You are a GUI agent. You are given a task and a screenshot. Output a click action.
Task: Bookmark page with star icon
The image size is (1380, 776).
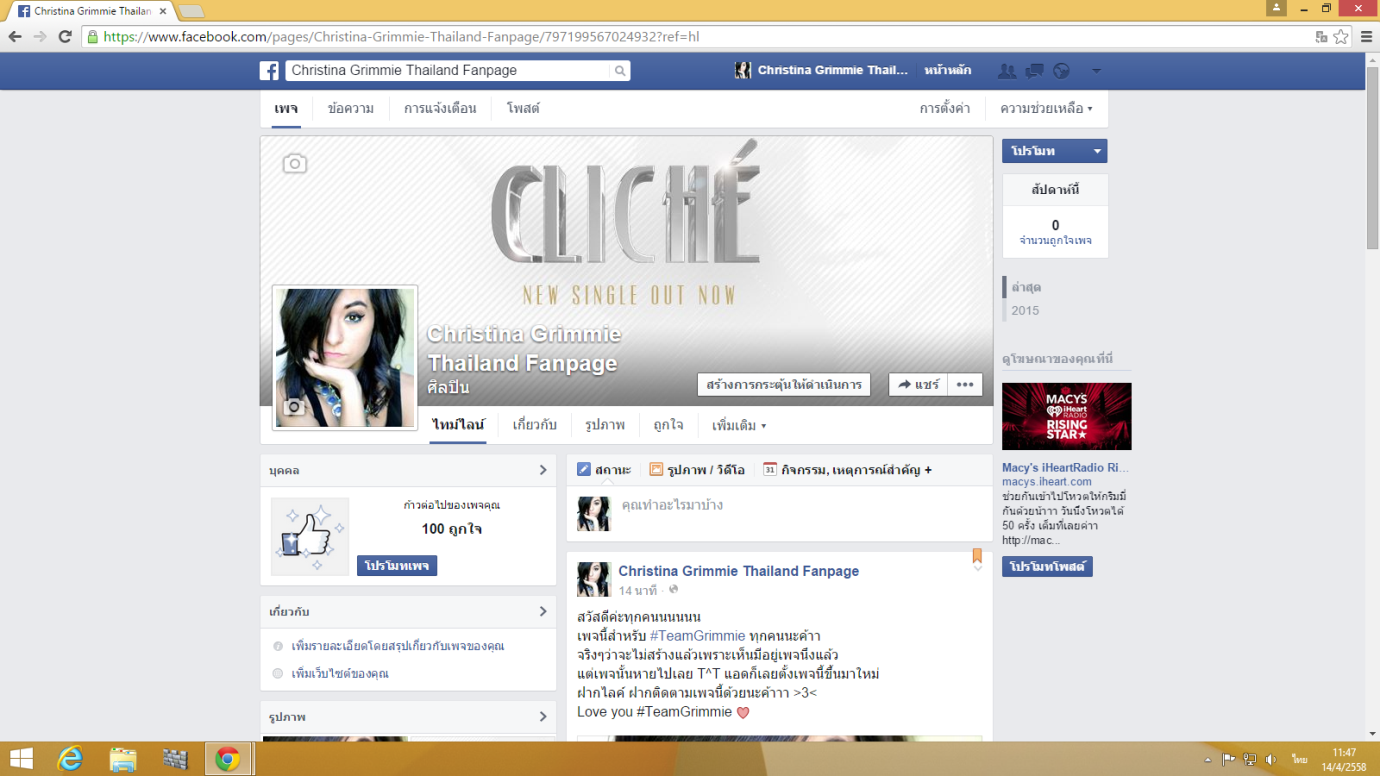click(x=1341, y=37)
